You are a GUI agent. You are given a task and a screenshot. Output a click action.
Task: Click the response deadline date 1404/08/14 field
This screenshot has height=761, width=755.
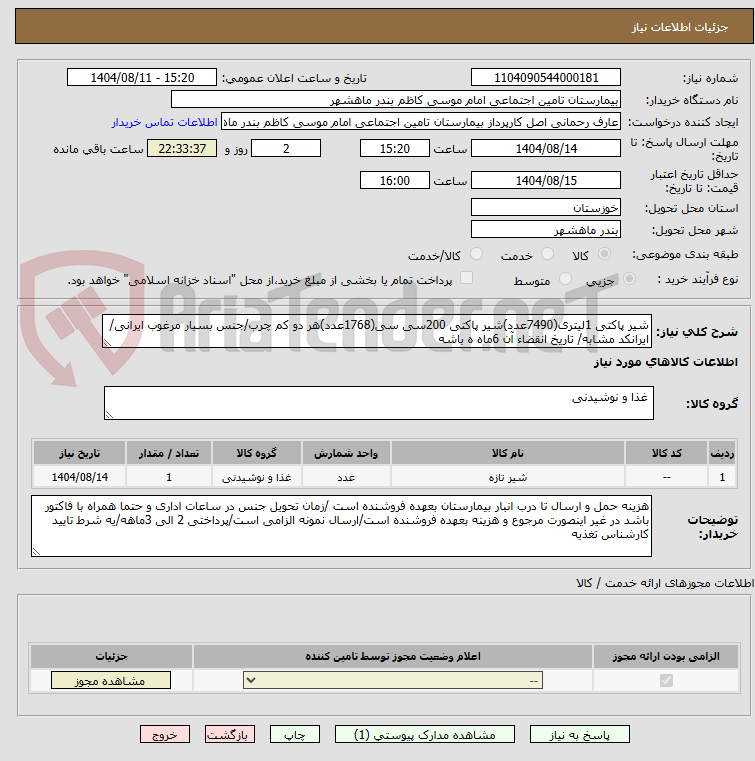[x=545, y=149]
